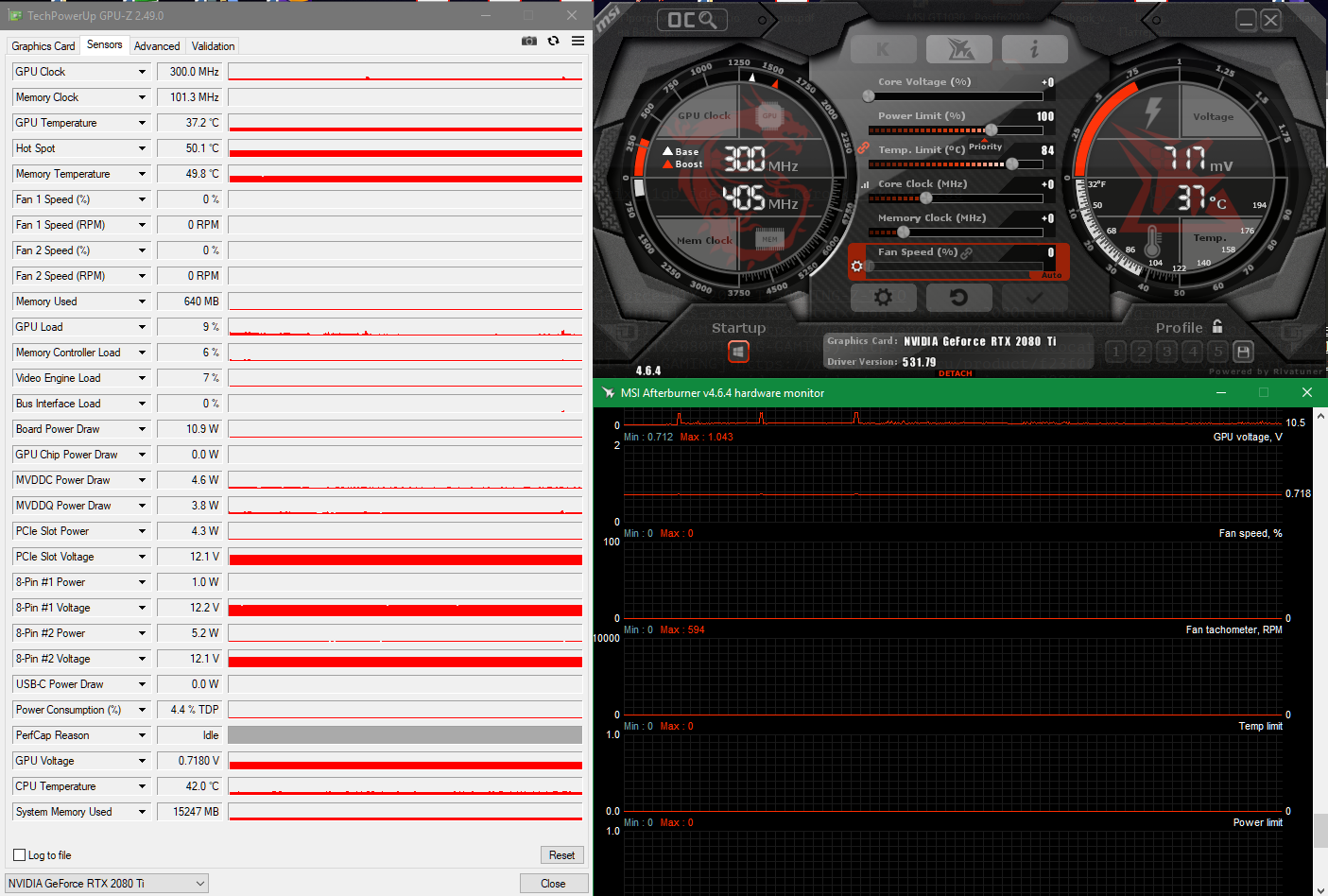Click the GPU Voltage value field in GPU-Z
This screenshot has height=896, width=1328.
pyautogui.click(x=190, y=761)
